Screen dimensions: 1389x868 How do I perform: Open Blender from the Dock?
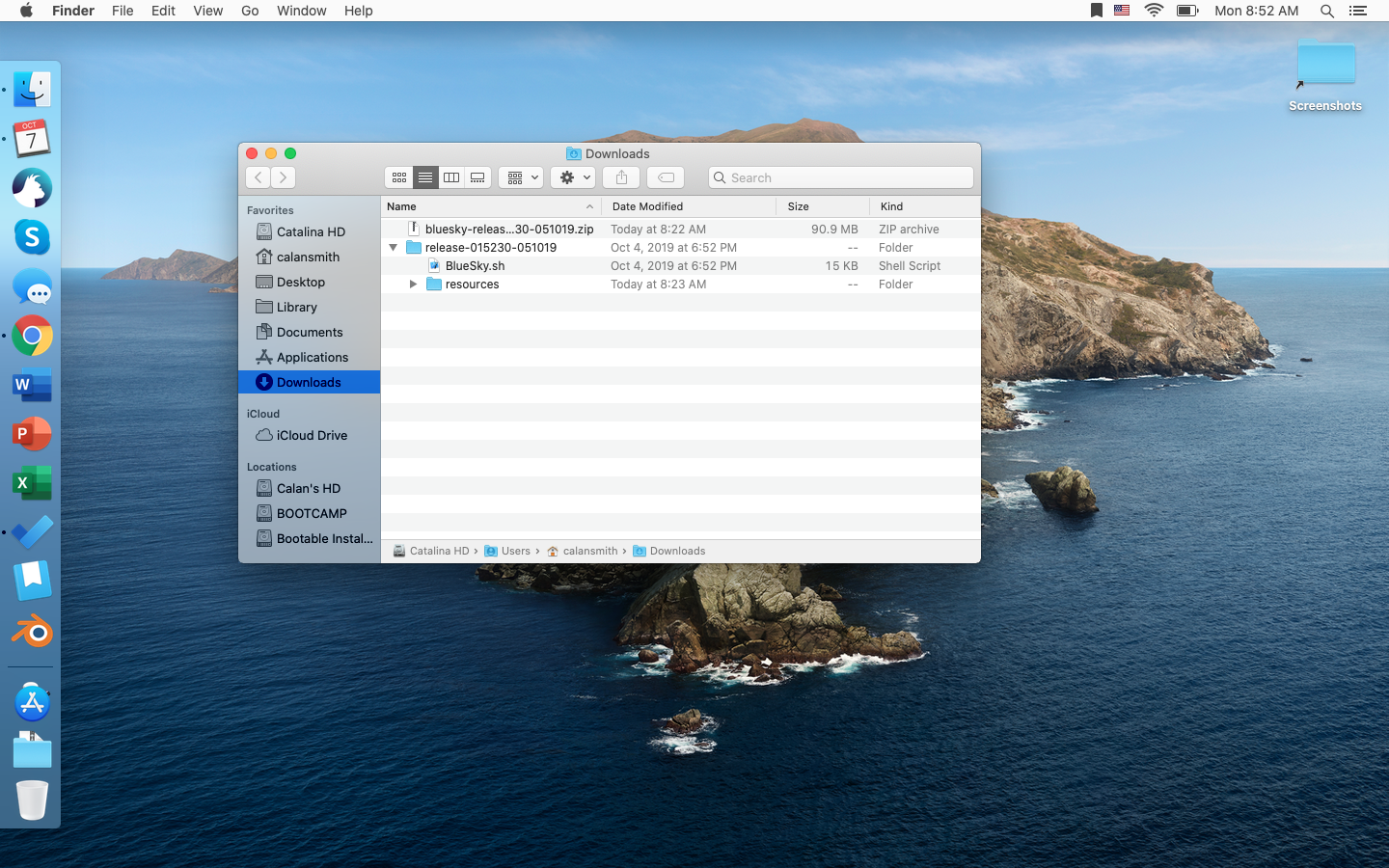(x=32, y=632)
